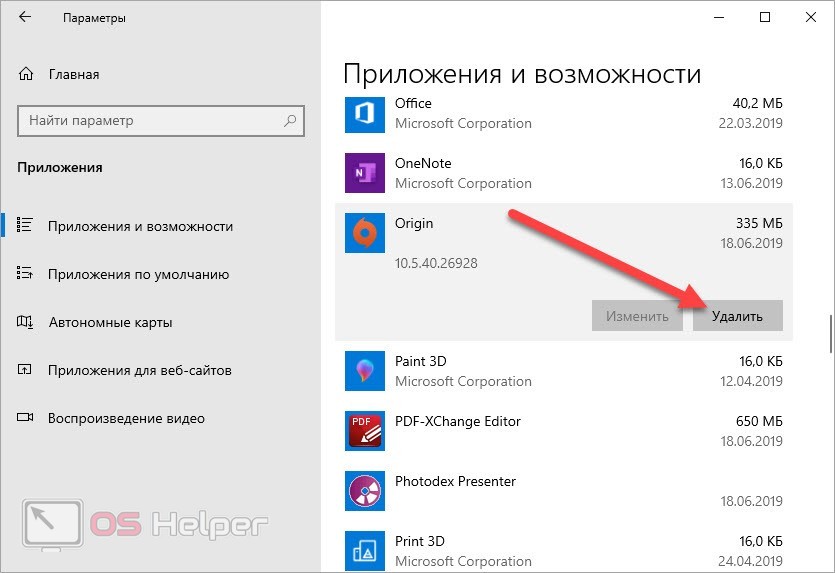Viewport: 835px width, 573px height.
Task: Open Приложения для веб-сайтов section
Action: [140, 371]
